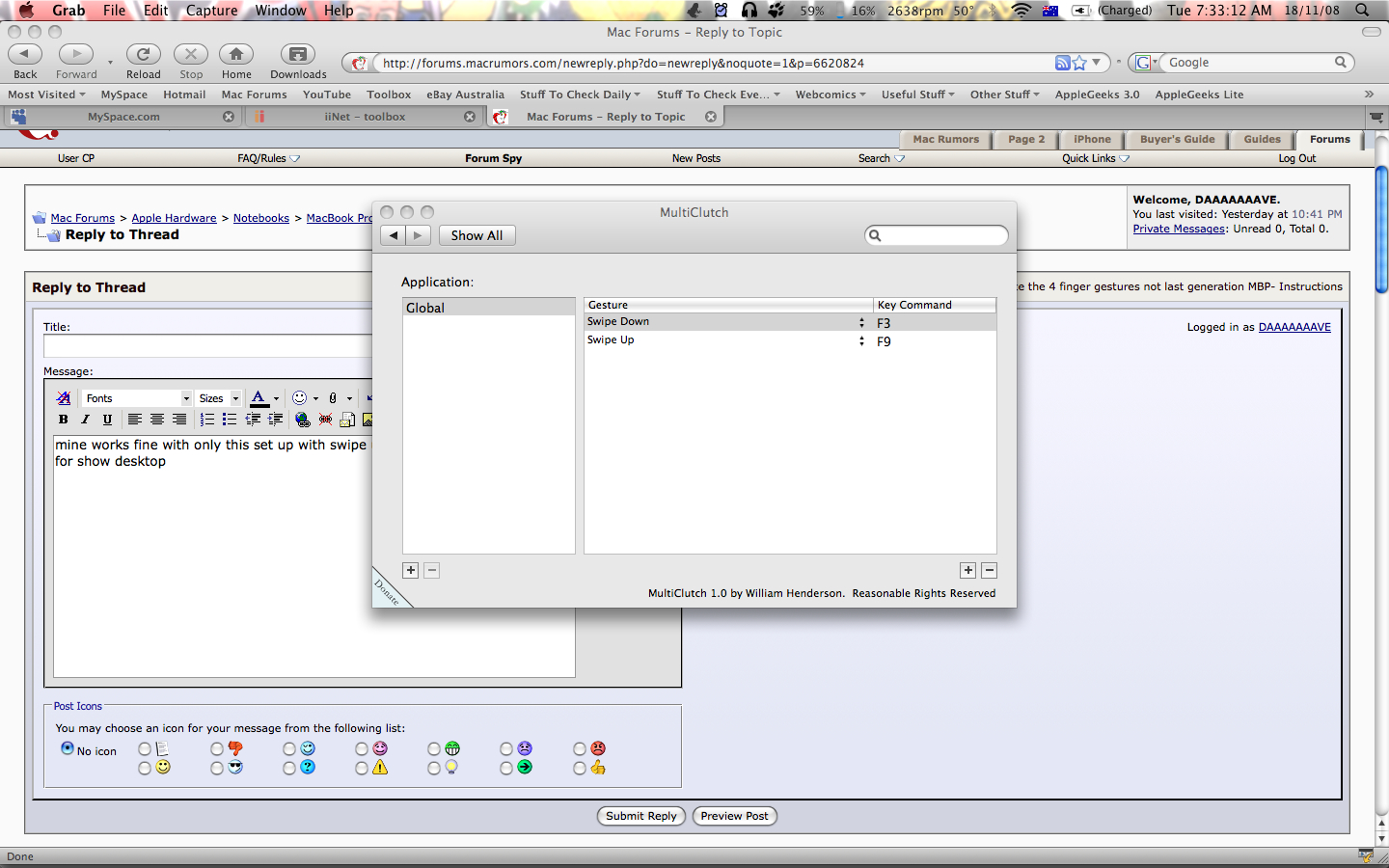Open Swipe Up gesture popup selector
1389x868 pixels.
pos(862,340)
